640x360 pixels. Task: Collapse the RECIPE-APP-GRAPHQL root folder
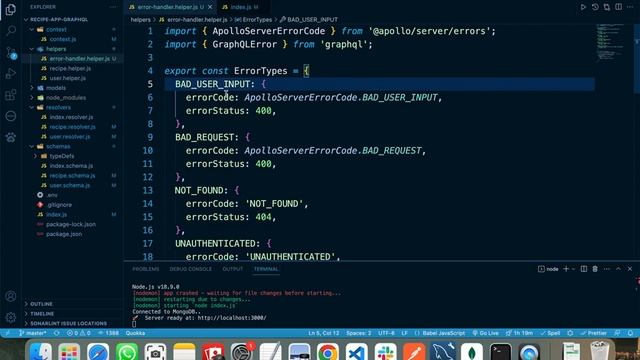(x=26, y=20)
